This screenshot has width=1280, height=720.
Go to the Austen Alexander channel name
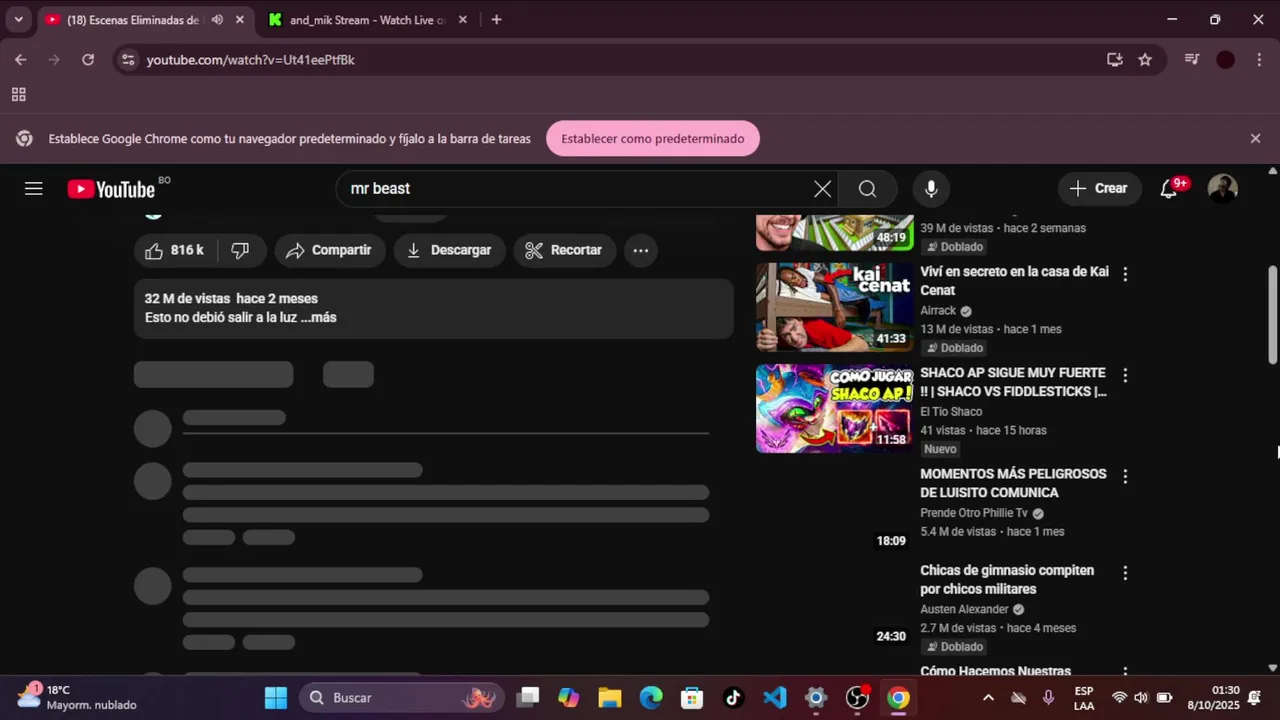coord(964,609)
